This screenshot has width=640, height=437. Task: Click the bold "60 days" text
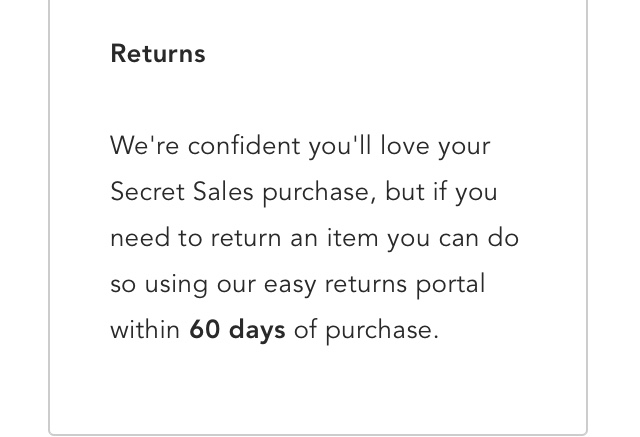237,330
